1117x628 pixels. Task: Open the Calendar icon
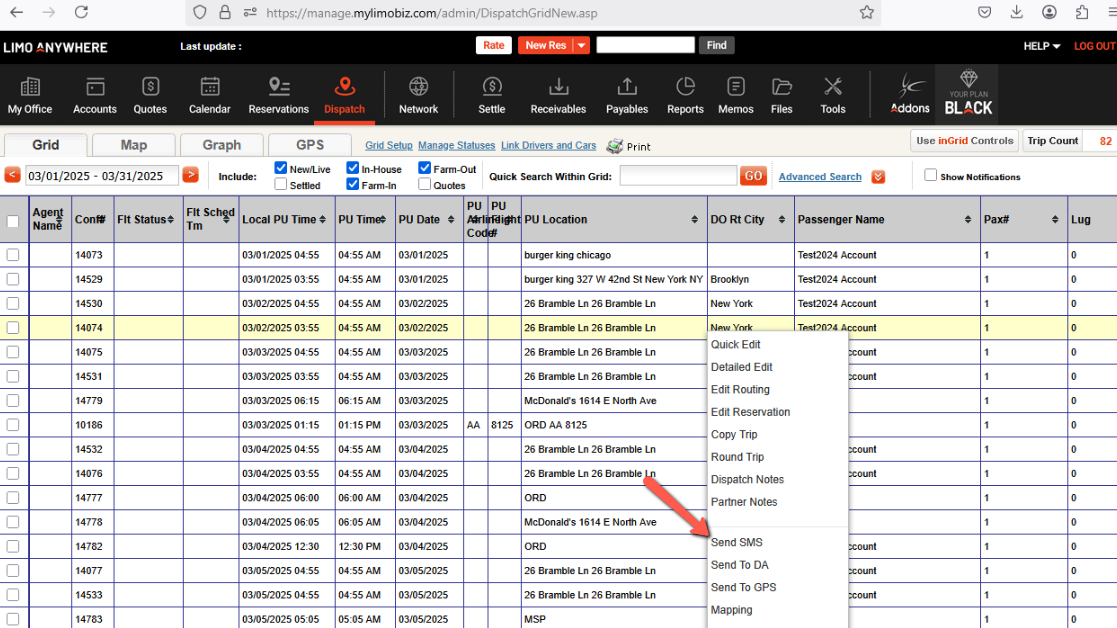210,87
